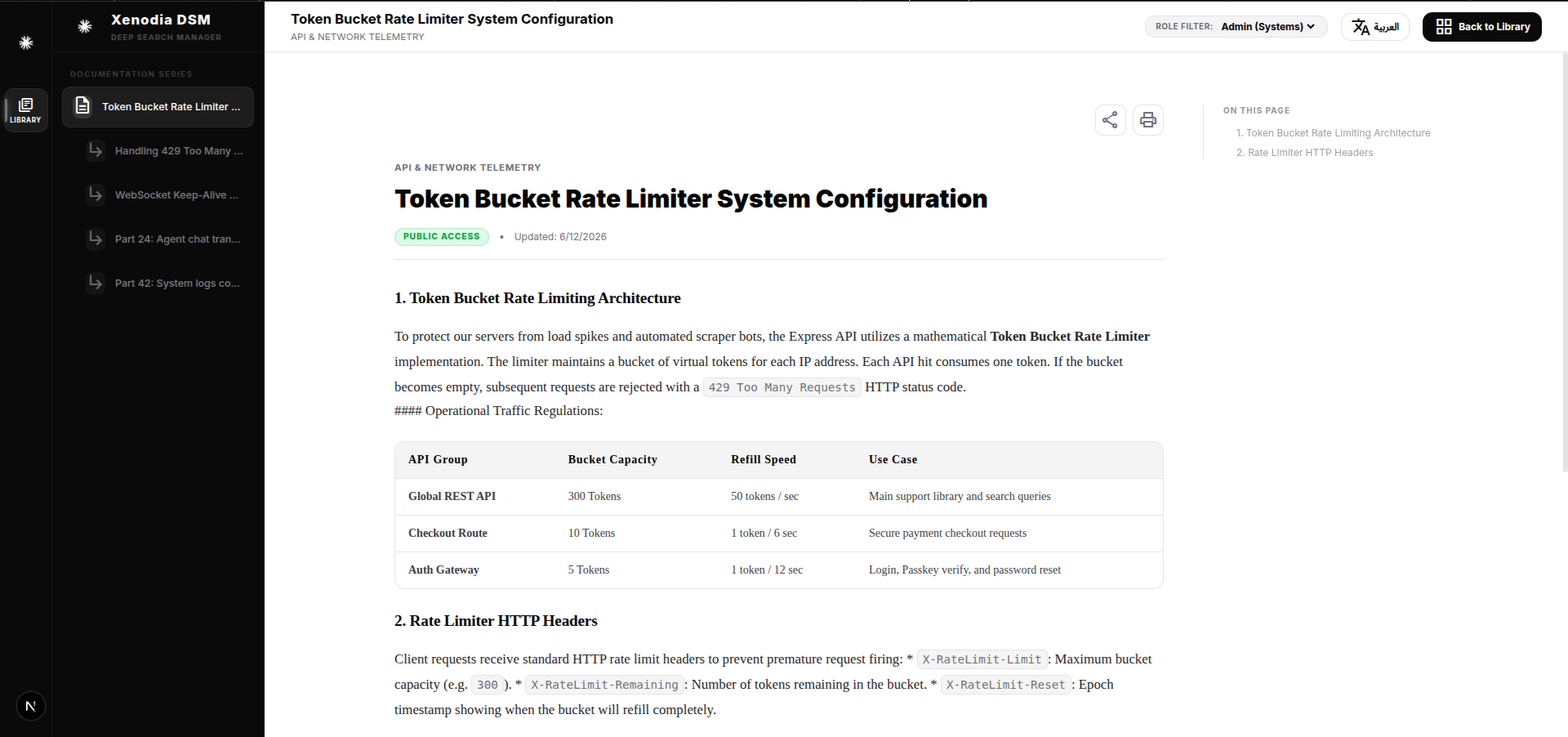The image size is (1568, 737).
Task: Click the X-RateLimit-Limit code snippet
Action: pyautogui.click(x=982, y=659)
